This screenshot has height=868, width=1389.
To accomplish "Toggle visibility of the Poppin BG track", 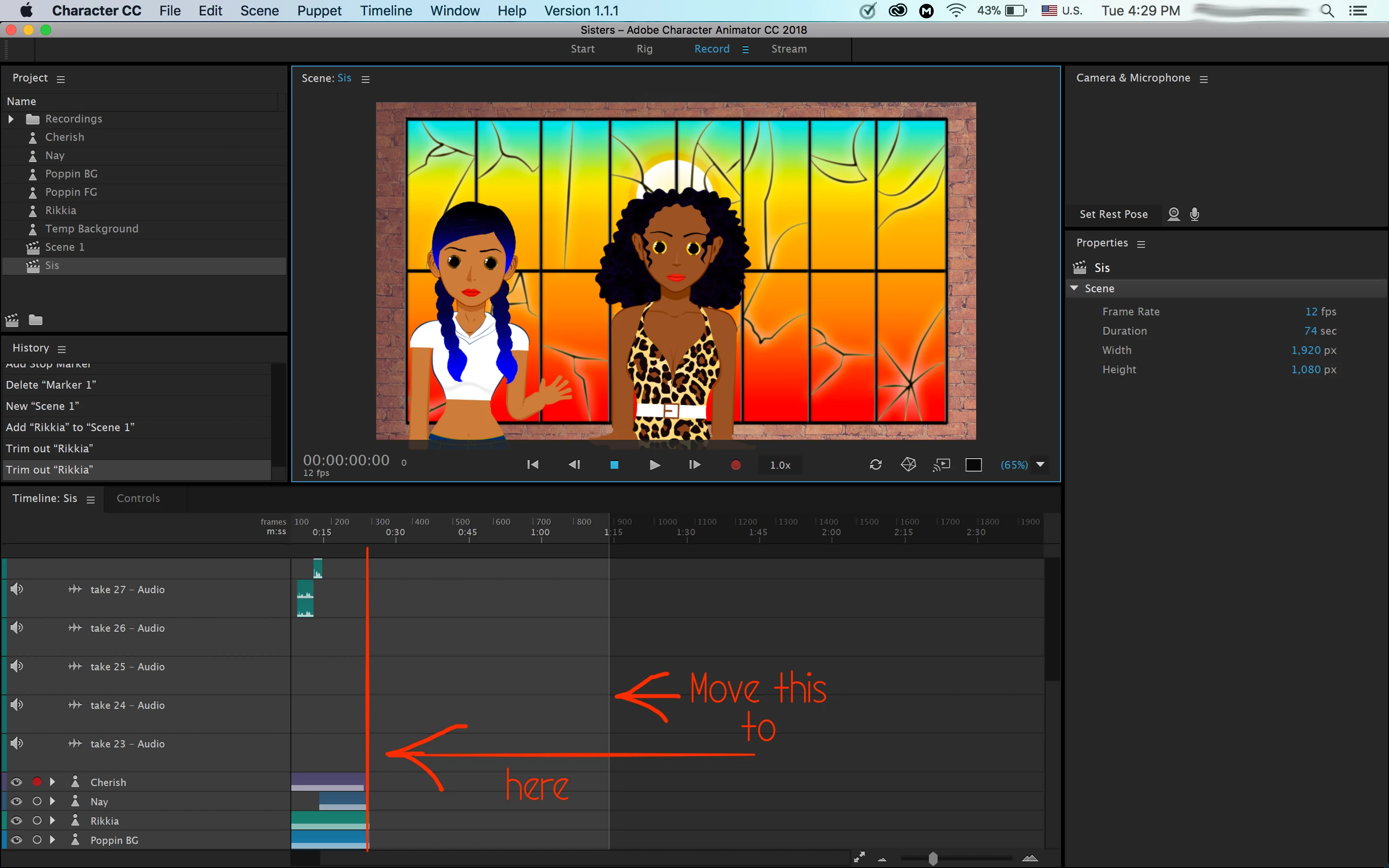I will (16, 840).
